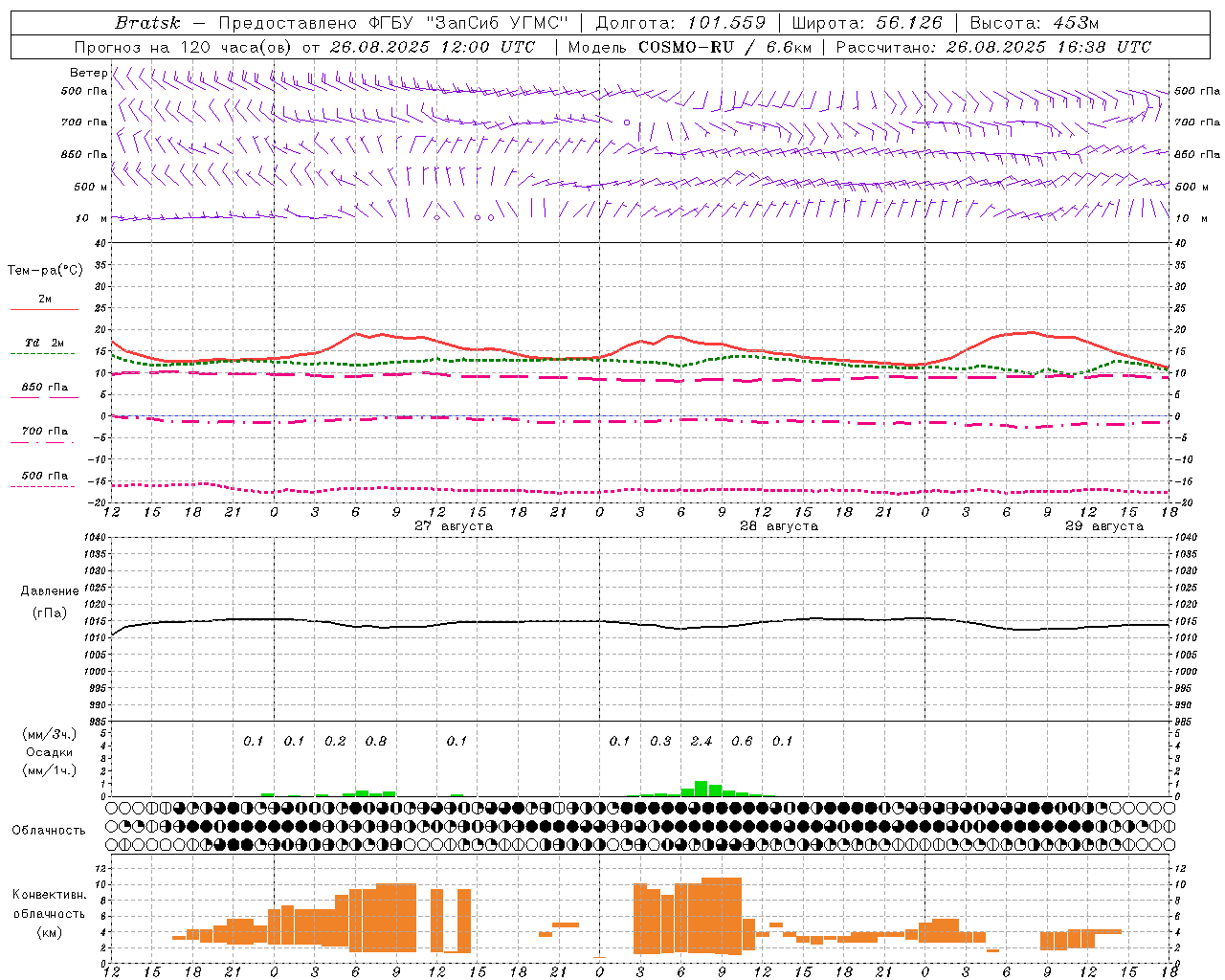
Task: Click the 27 августа date label
Action: (x=454, y=526)
